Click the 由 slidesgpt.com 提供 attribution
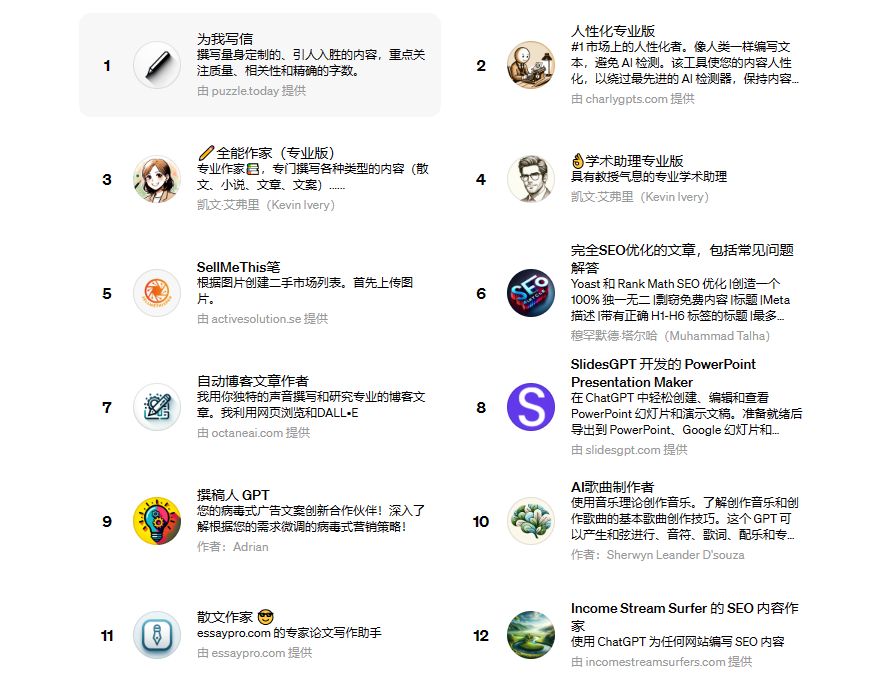Image resolution: width=880 pixels, height=699 pixels. pos(629,450)
